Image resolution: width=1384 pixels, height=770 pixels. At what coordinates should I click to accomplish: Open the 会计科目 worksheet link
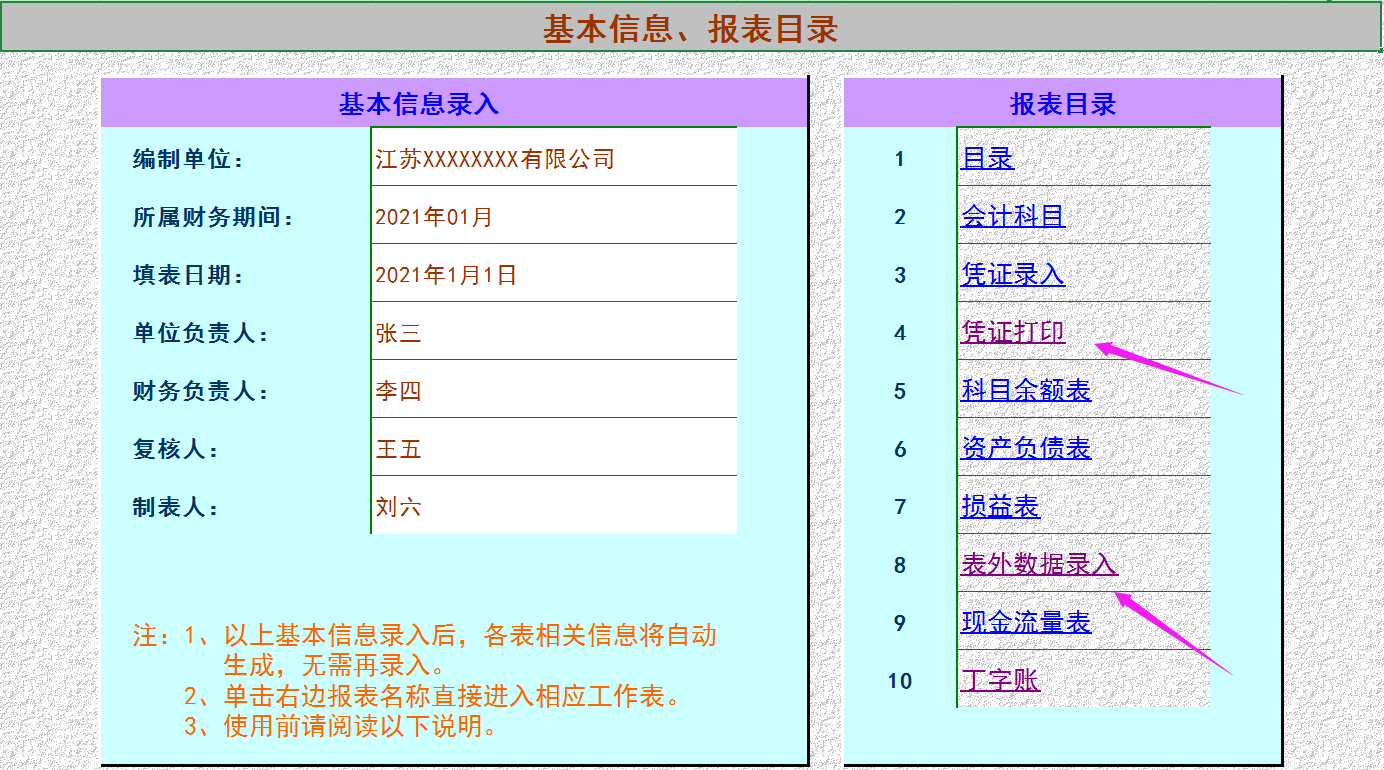coord(1010,216)
